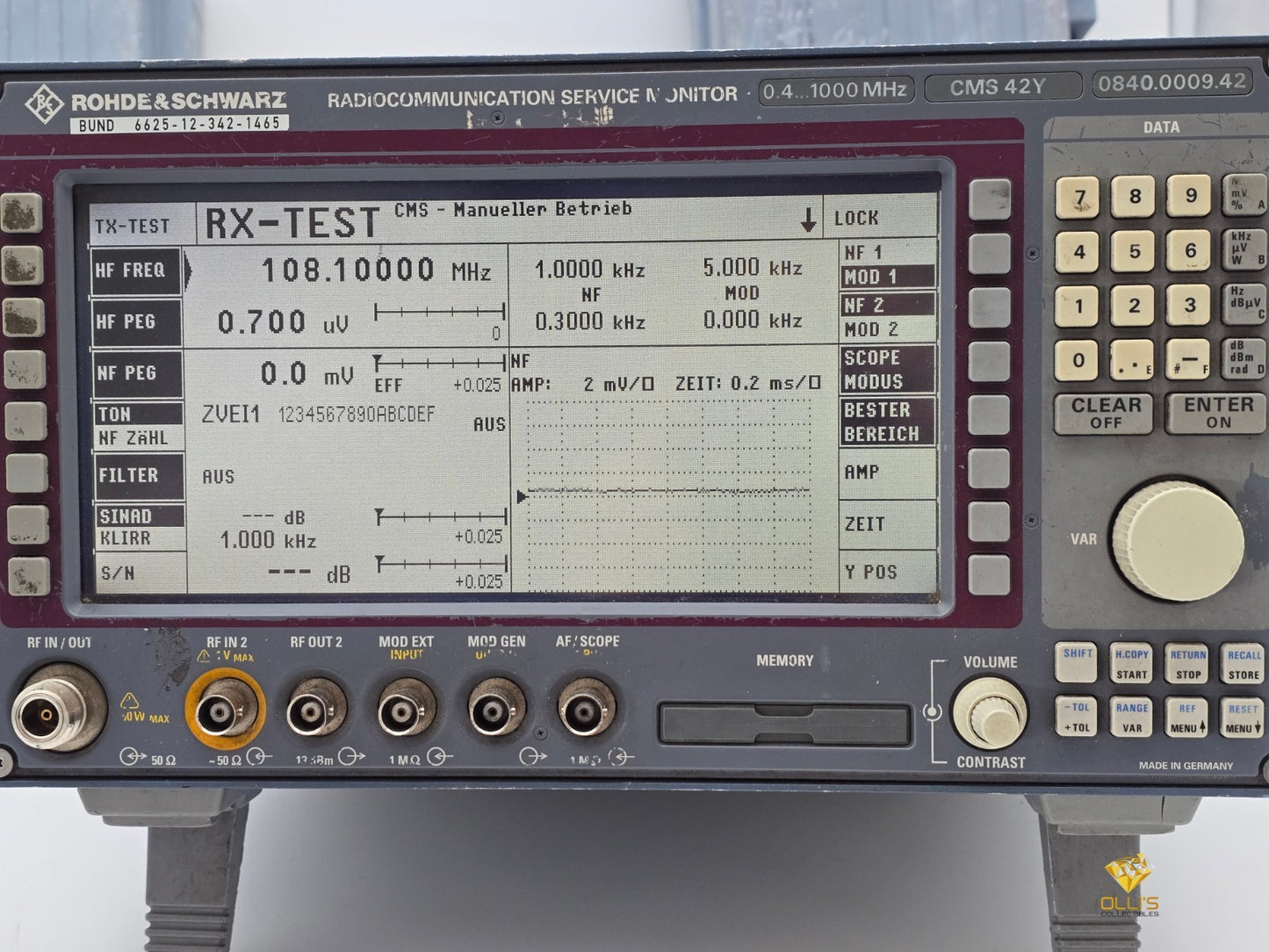Click the AF/SCOPE BNC connector
The height and width of the screenshot is (952, 1269).
(588, 710)
